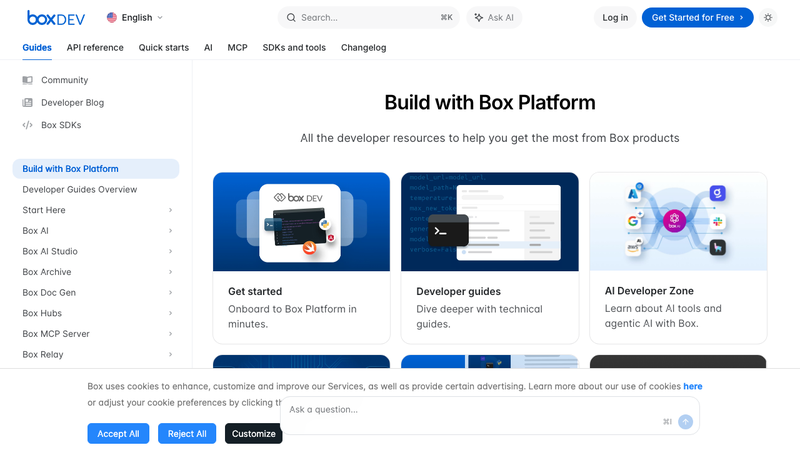
Task: Open the AI tab
Action: click(x=208, y=47)
